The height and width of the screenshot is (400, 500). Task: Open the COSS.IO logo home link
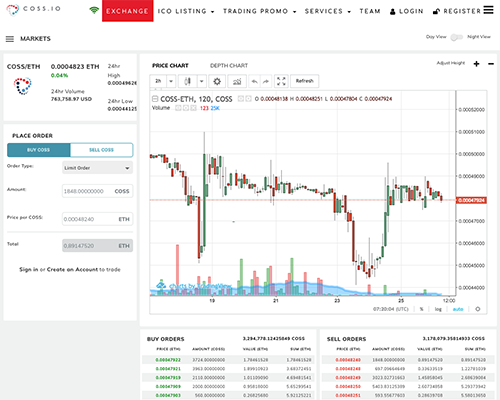point(33,9)
